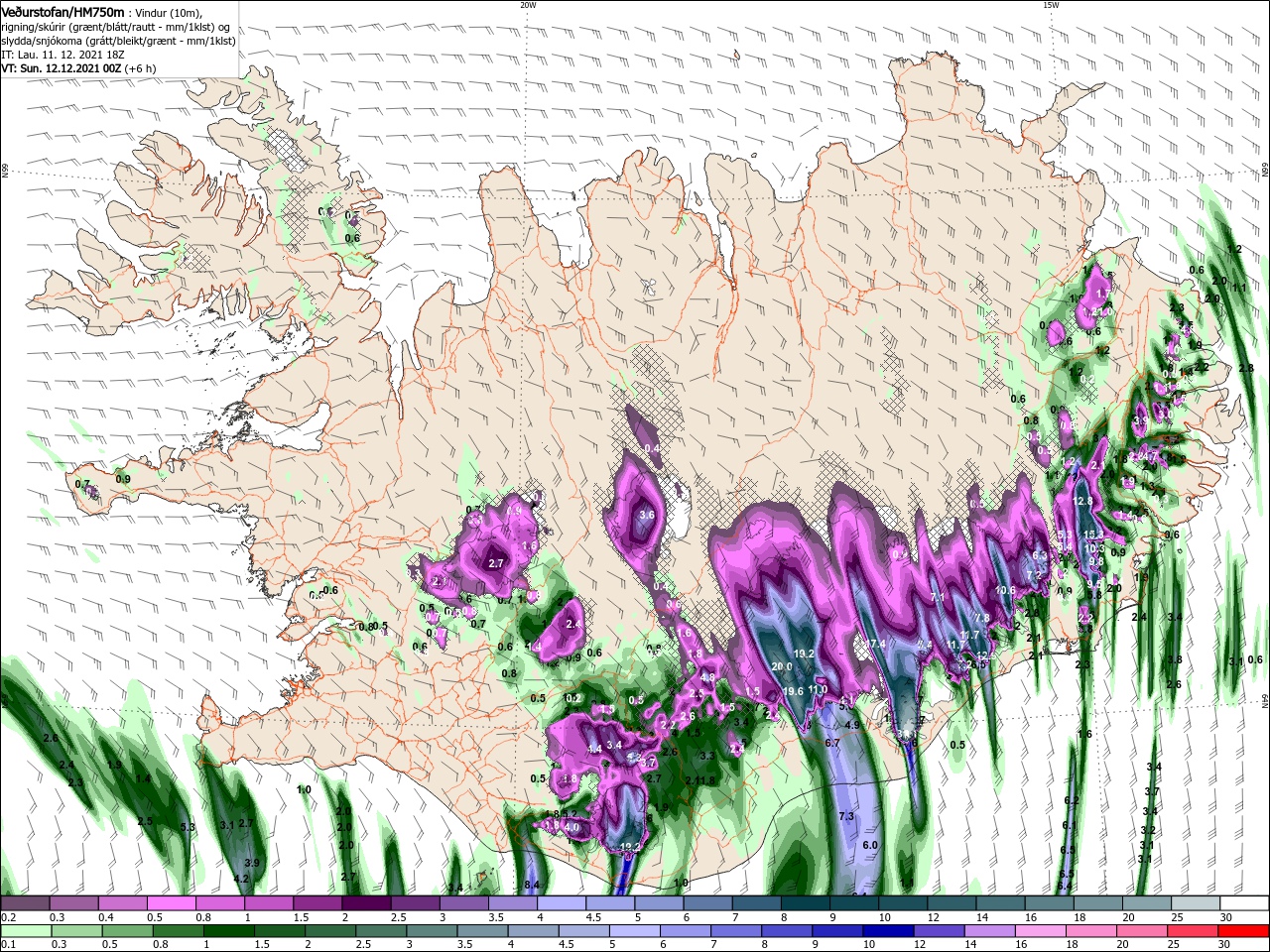Click the 3.8 value off the east coast

(x=1175, y=658)
